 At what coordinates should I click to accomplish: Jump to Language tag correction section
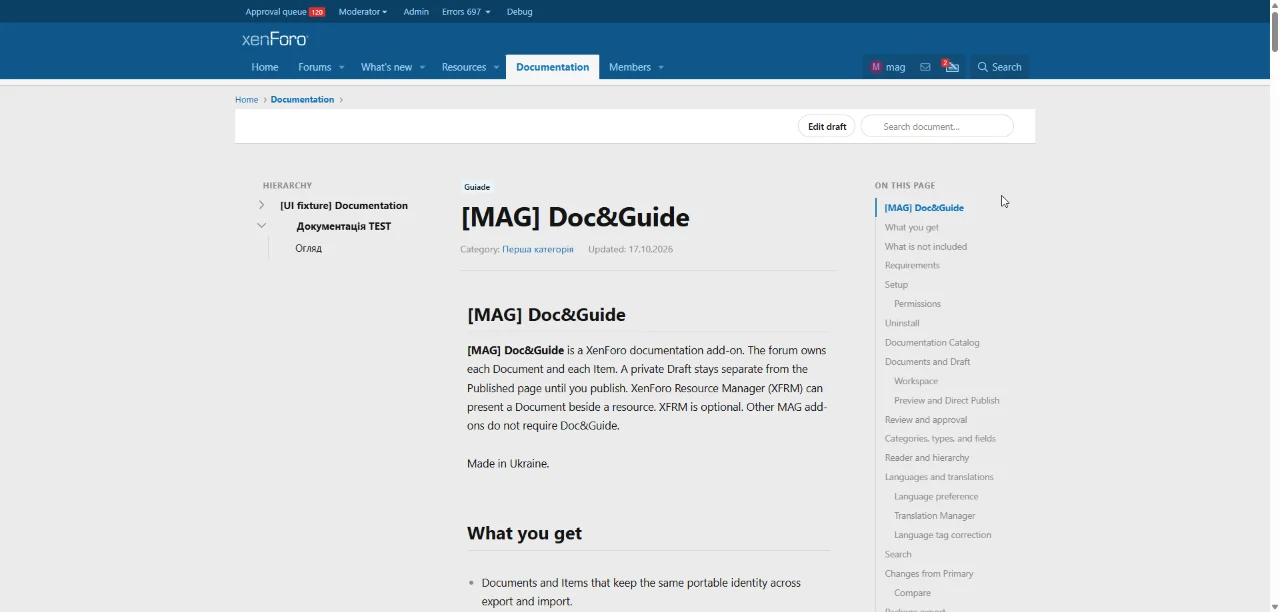tap(943, 535)
